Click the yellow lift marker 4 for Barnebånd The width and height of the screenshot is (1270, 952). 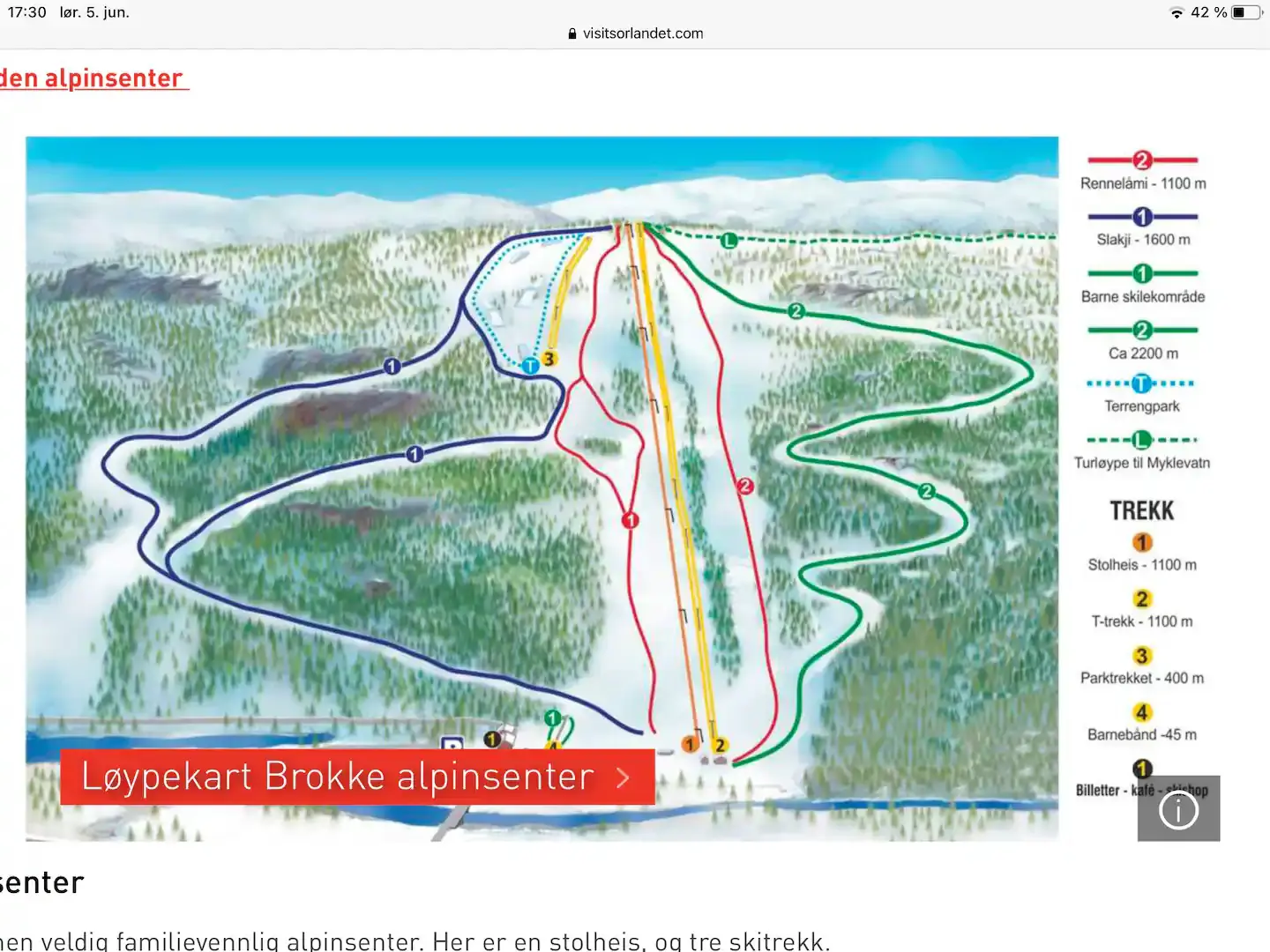coord(1142,712)
